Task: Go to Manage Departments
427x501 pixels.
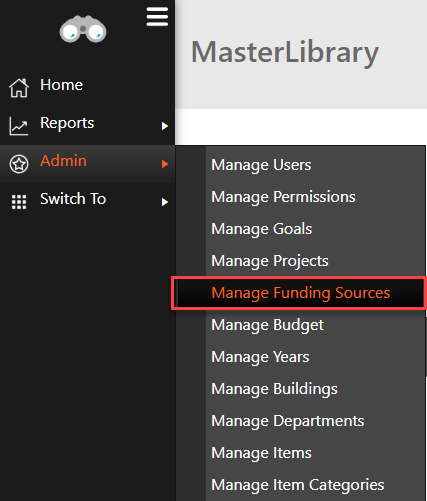Action: (288, 421)
